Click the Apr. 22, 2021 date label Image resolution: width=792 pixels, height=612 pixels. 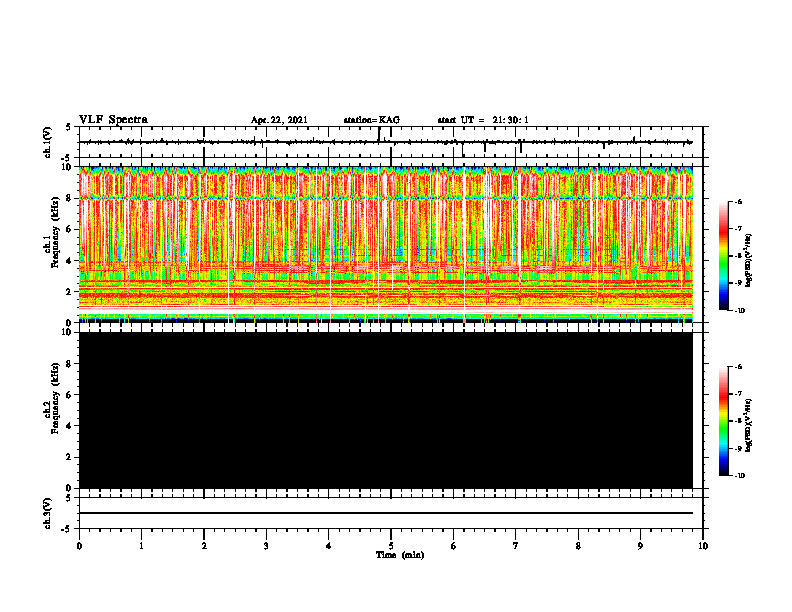pos(279,120)
